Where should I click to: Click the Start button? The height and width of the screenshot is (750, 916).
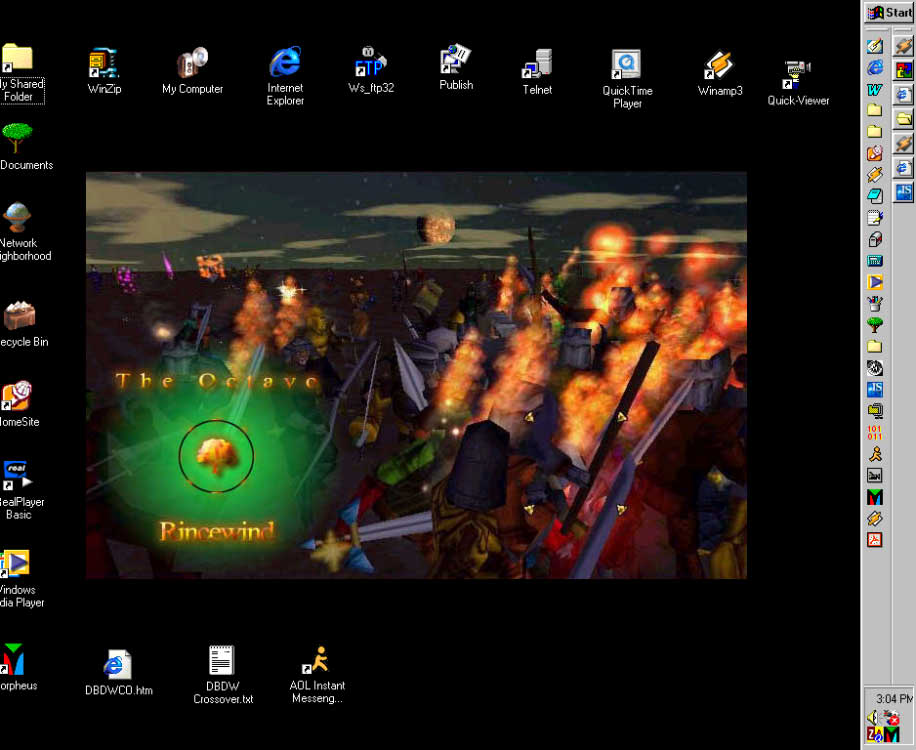tap(889, 12)
